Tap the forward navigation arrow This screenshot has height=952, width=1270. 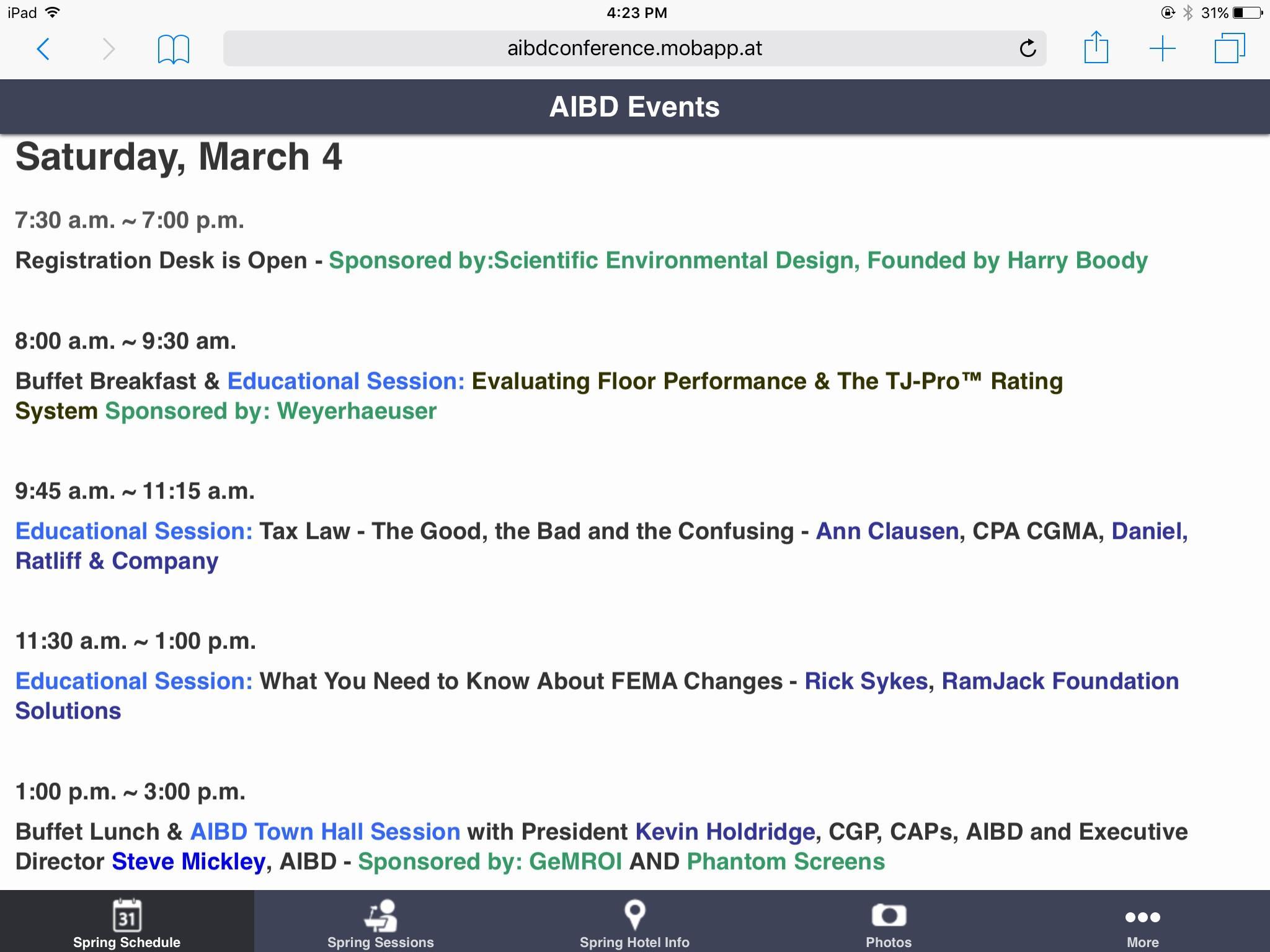click(x=109, y=49)
